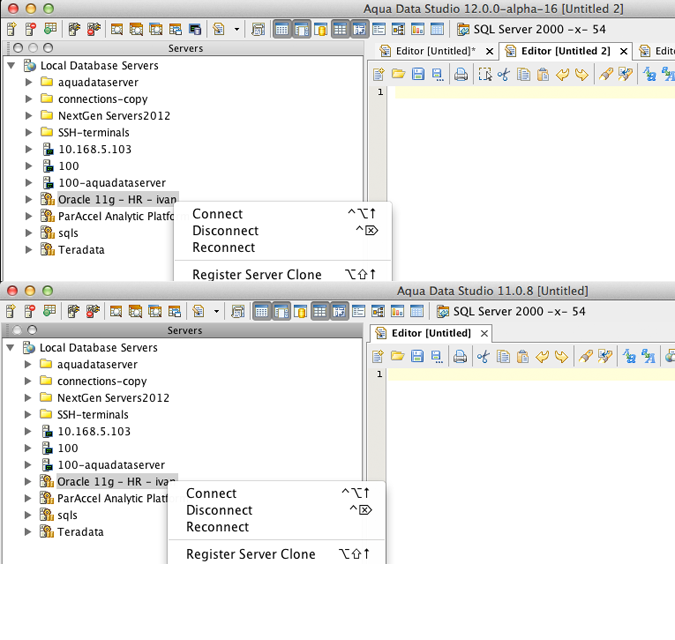Close Editor [Untitled] tab in 11.0.8 window

[x=484, y=334]
